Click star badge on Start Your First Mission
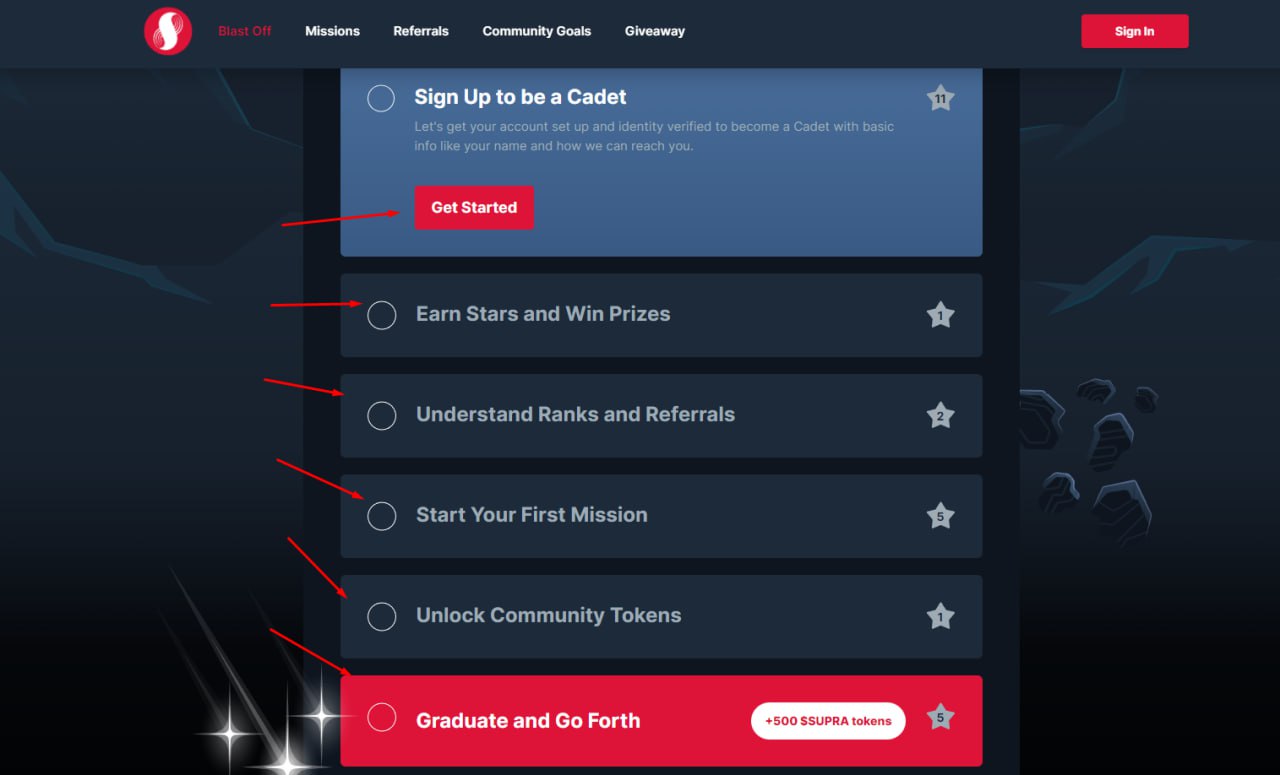 [x=940, y=517]
